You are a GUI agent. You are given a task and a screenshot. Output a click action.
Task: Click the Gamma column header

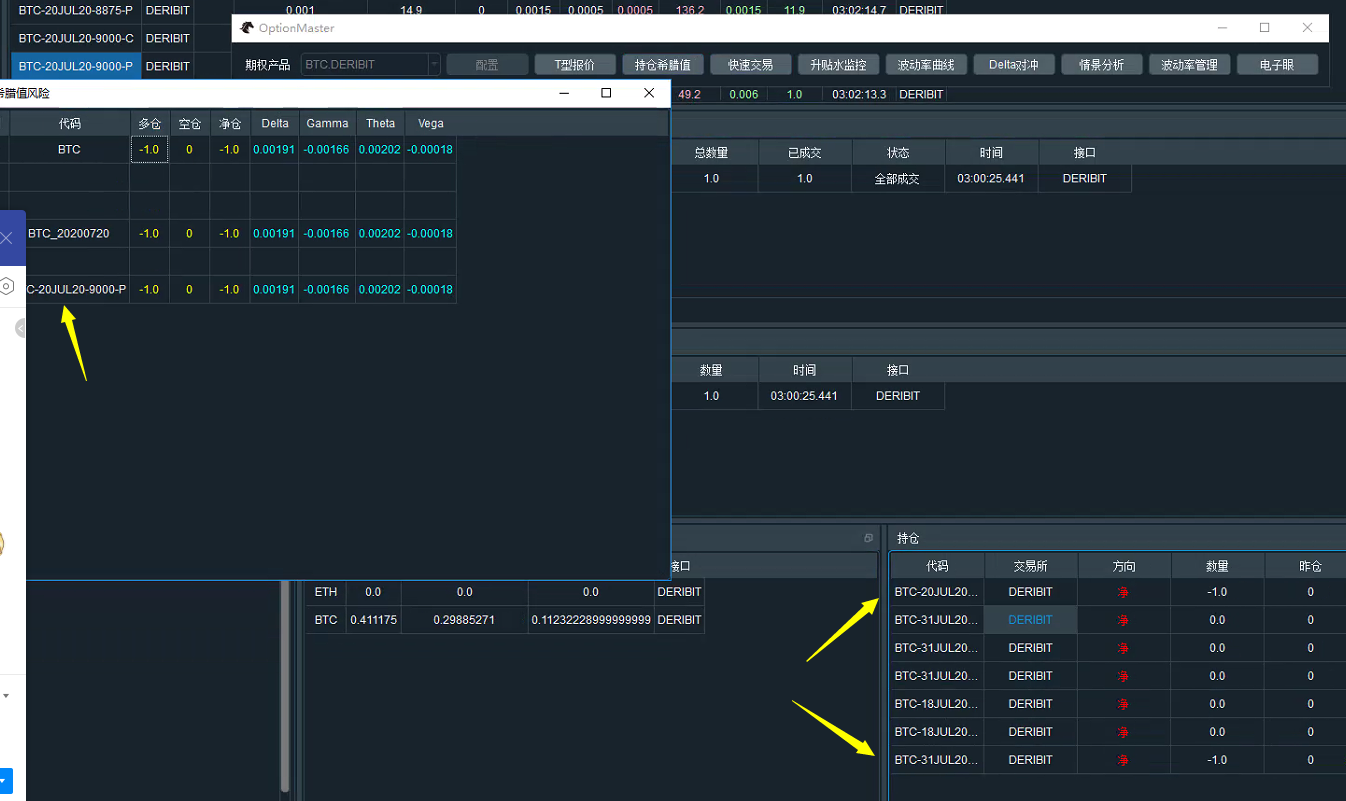point(328,123)
